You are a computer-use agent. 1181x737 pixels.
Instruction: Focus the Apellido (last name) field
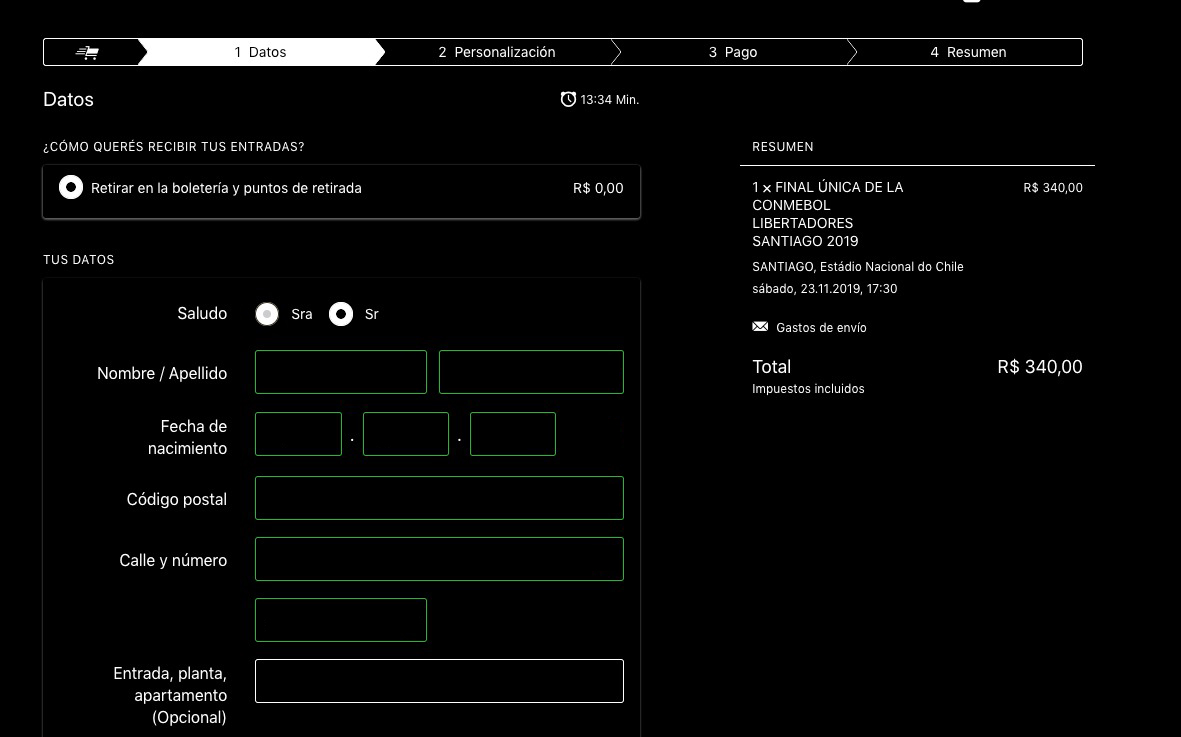(x=530, y=372)
